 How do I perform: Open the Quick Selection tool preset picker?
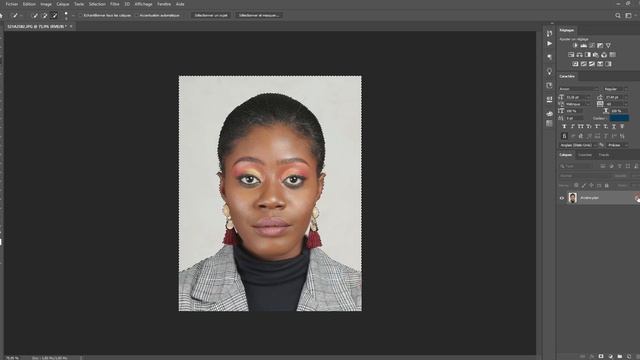pos(16,16)
